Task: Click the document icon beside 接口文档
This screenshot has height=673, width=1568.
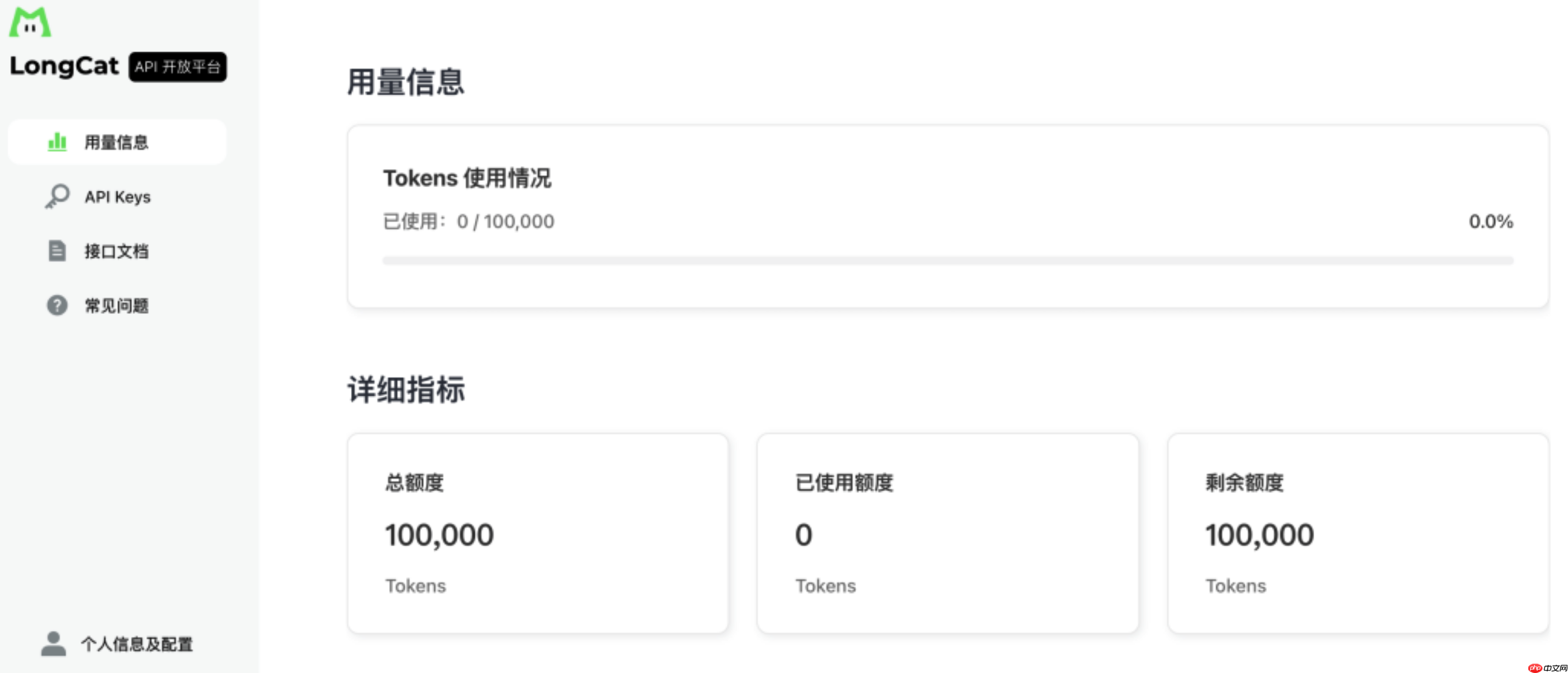Action: (x=56, y=251)
